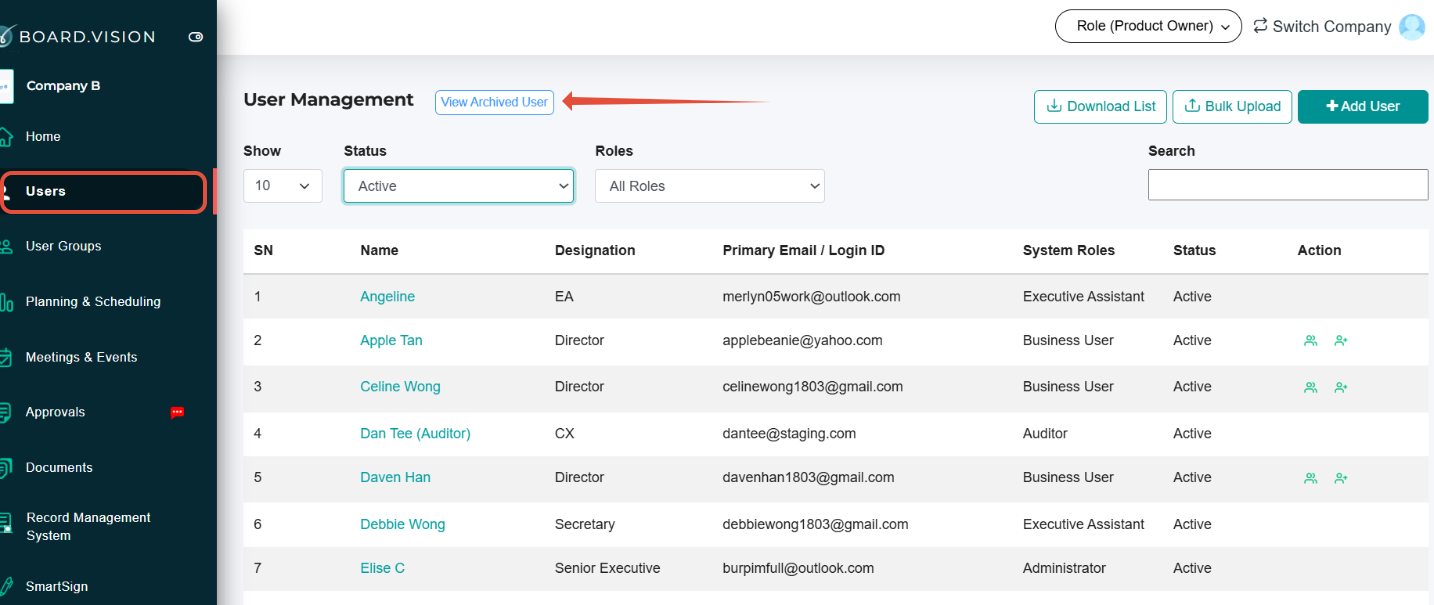Click email applebeanie@yahoo.com
This screenshot has height=605, width=1434.
tap(802, 341)
